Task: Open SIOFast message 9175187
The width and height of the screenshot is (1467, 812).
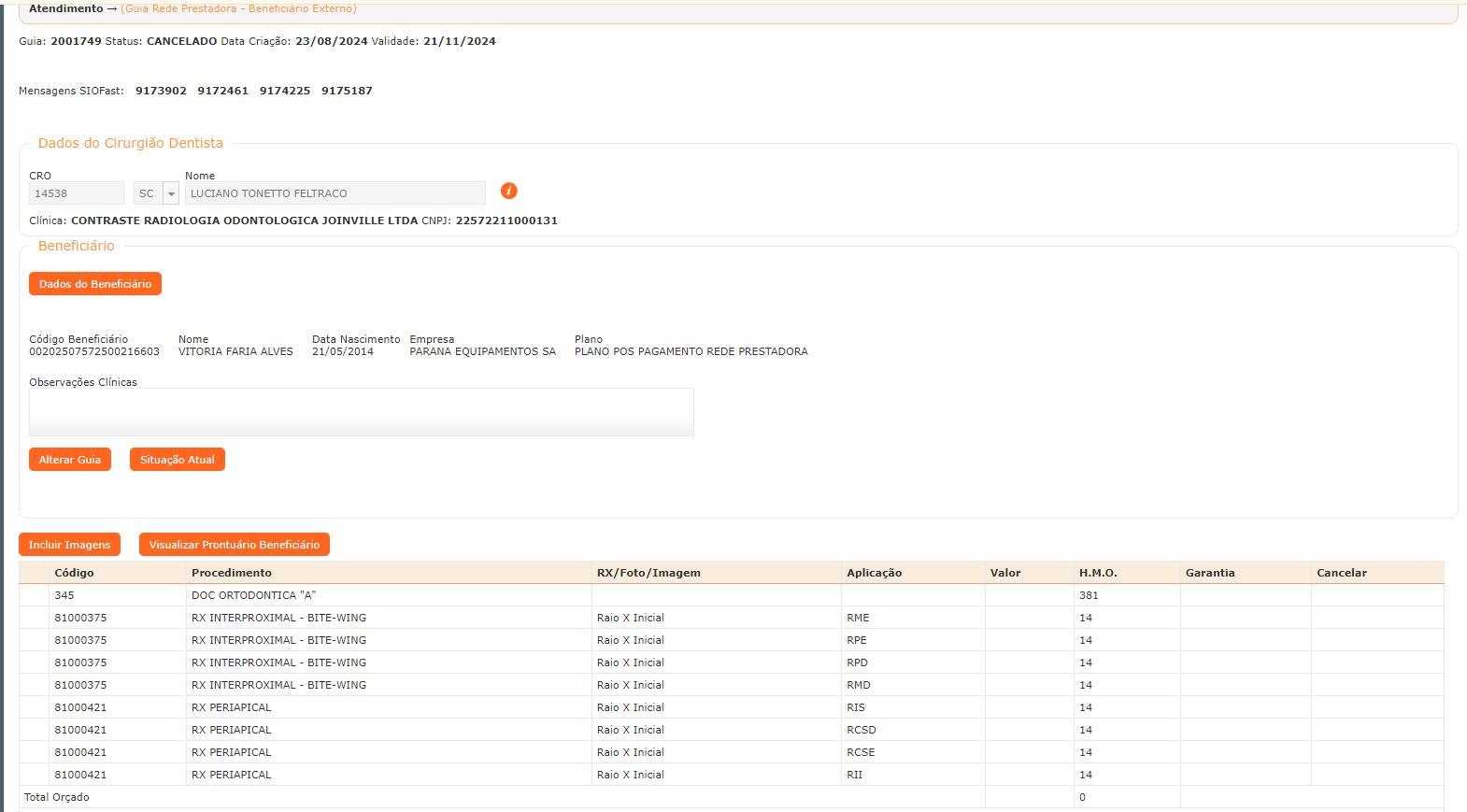Action: click(x=347, y=91)
